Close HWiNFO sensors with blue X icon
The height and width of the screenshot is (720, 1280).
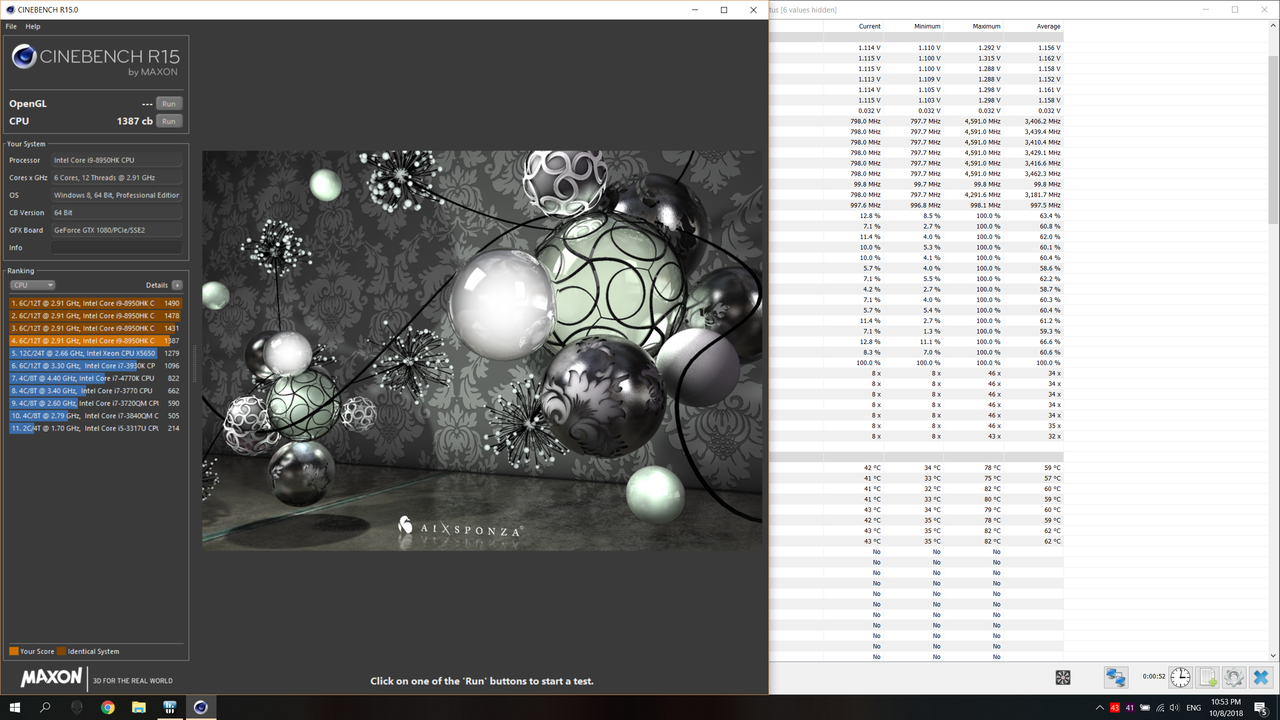[x=1261, y=677]
